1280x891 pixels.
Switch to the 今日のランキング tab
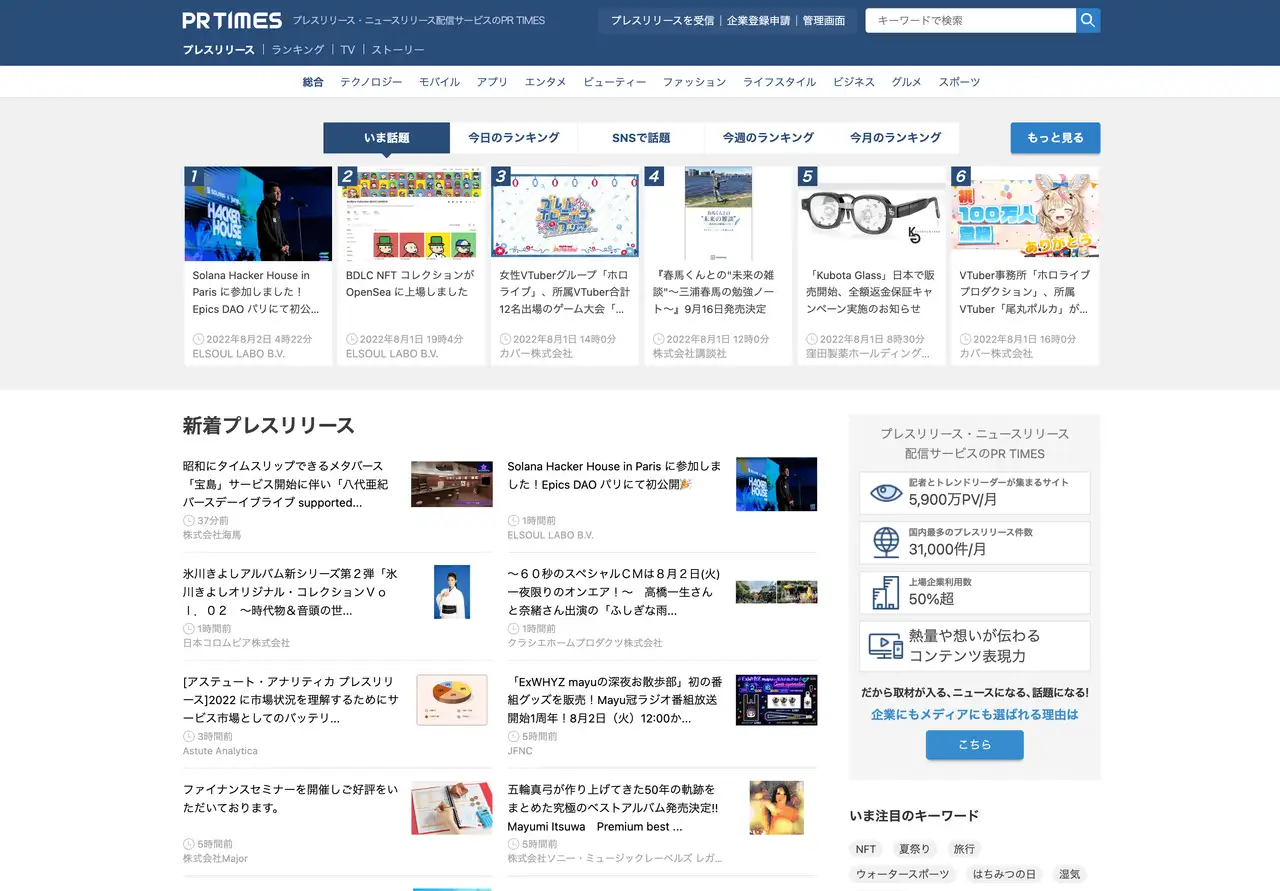click(514, 138)
